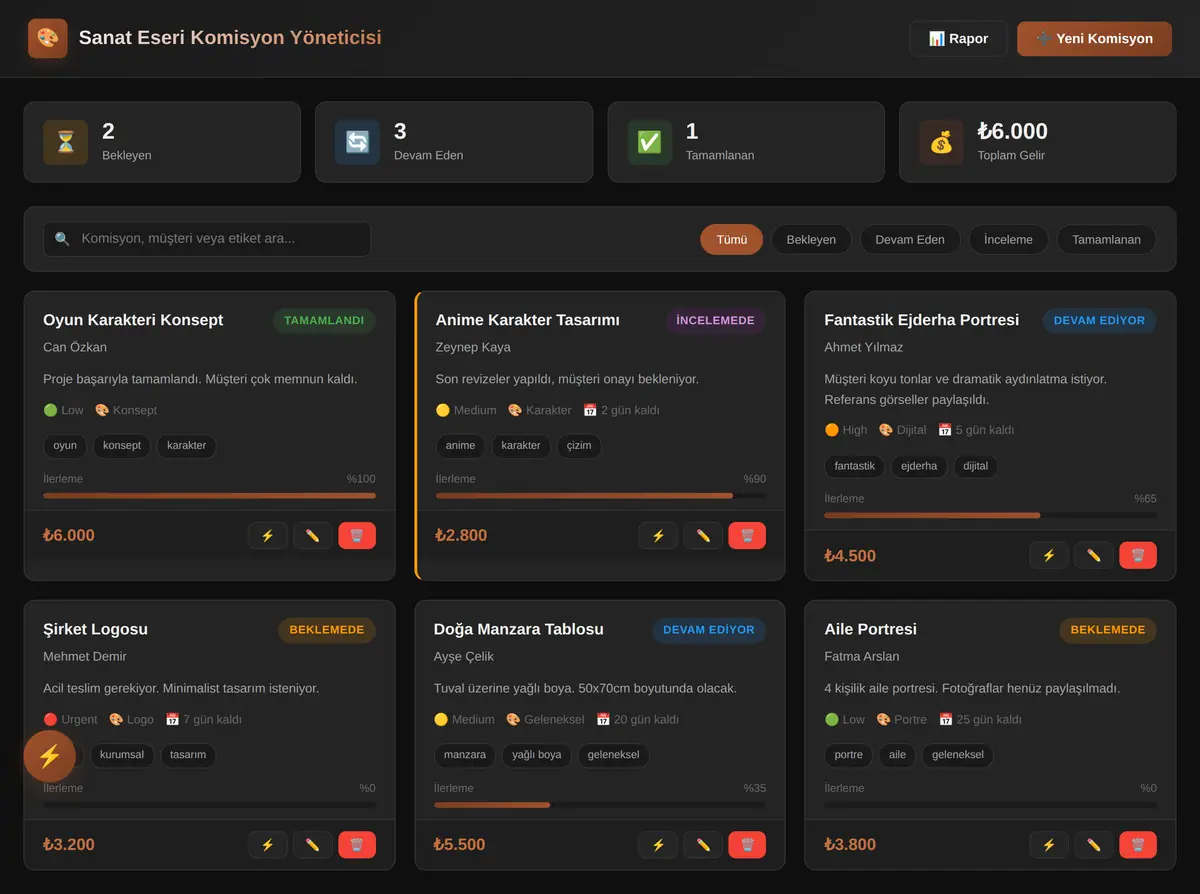Click the Toplam Gelir stat card
Screen dimensions: 1200x894
pos(1037,142)
